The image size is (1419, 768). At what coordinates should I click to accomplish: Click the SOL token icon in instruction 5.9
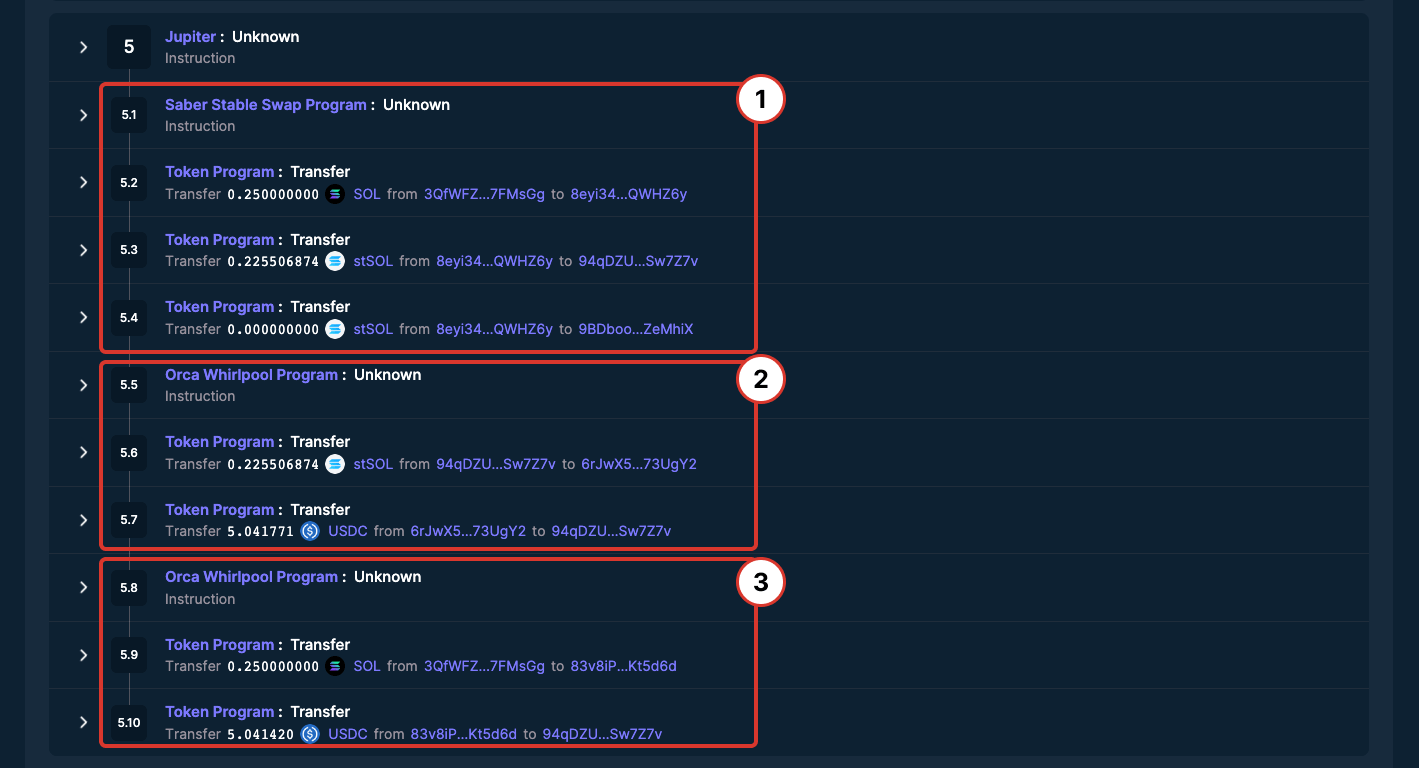point(335,666)
